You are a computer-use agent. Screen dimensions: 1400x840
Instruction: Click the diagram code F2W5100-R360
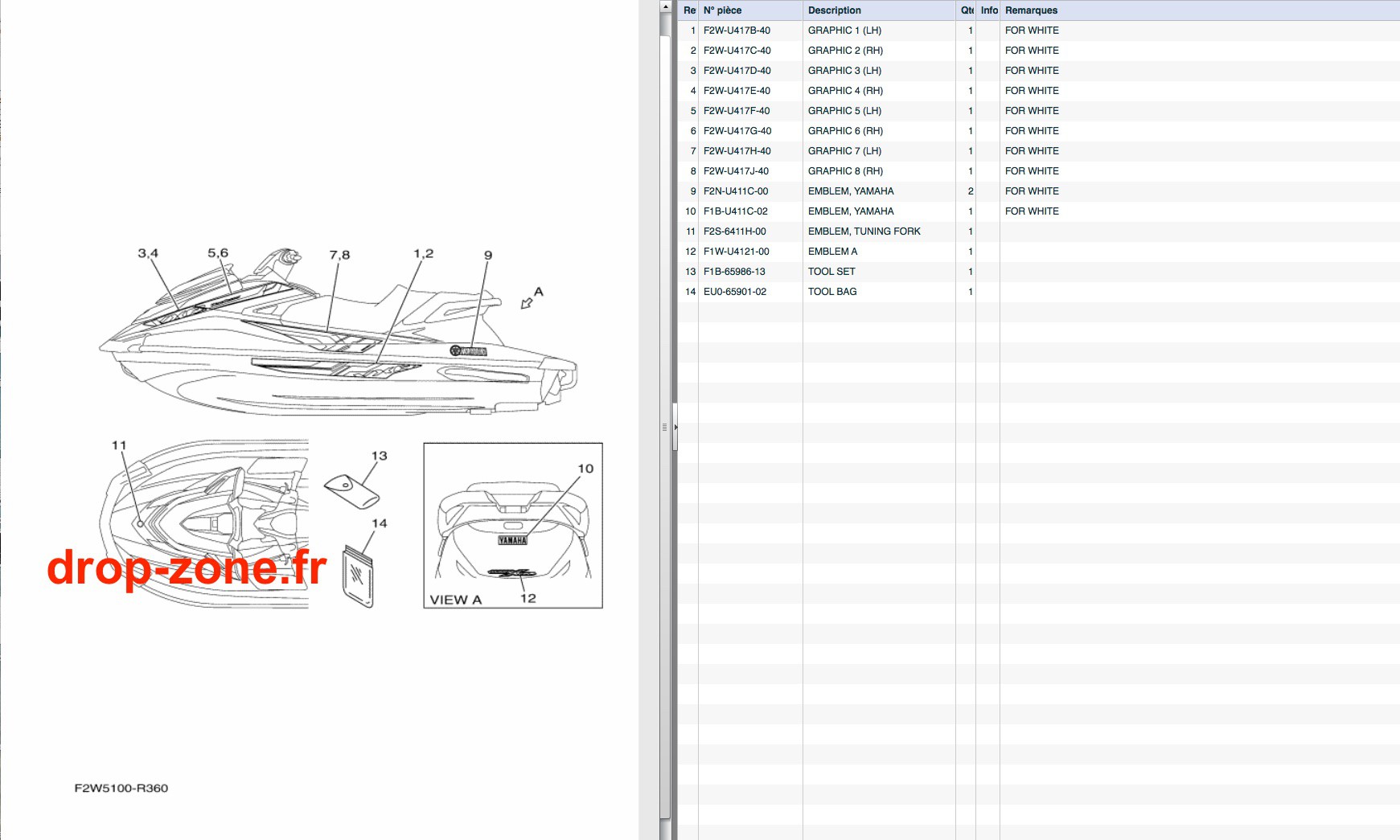coord(121,789)
